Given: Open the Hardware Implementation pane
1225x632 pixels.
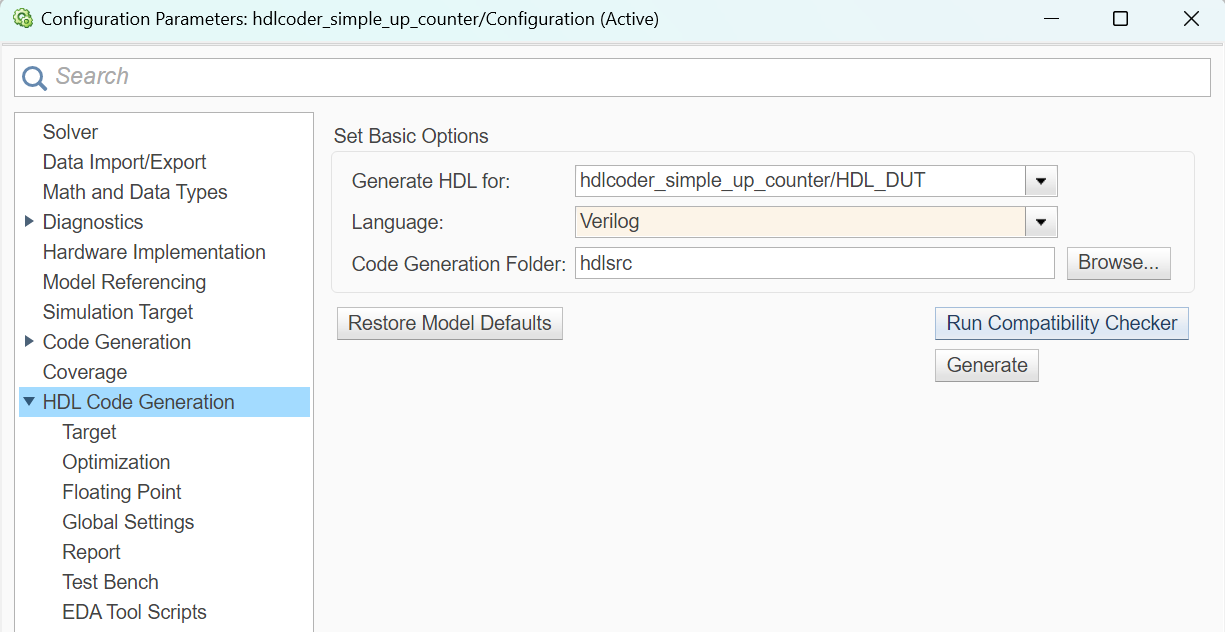Looking at the screenshot, I should tap(154, 252).
